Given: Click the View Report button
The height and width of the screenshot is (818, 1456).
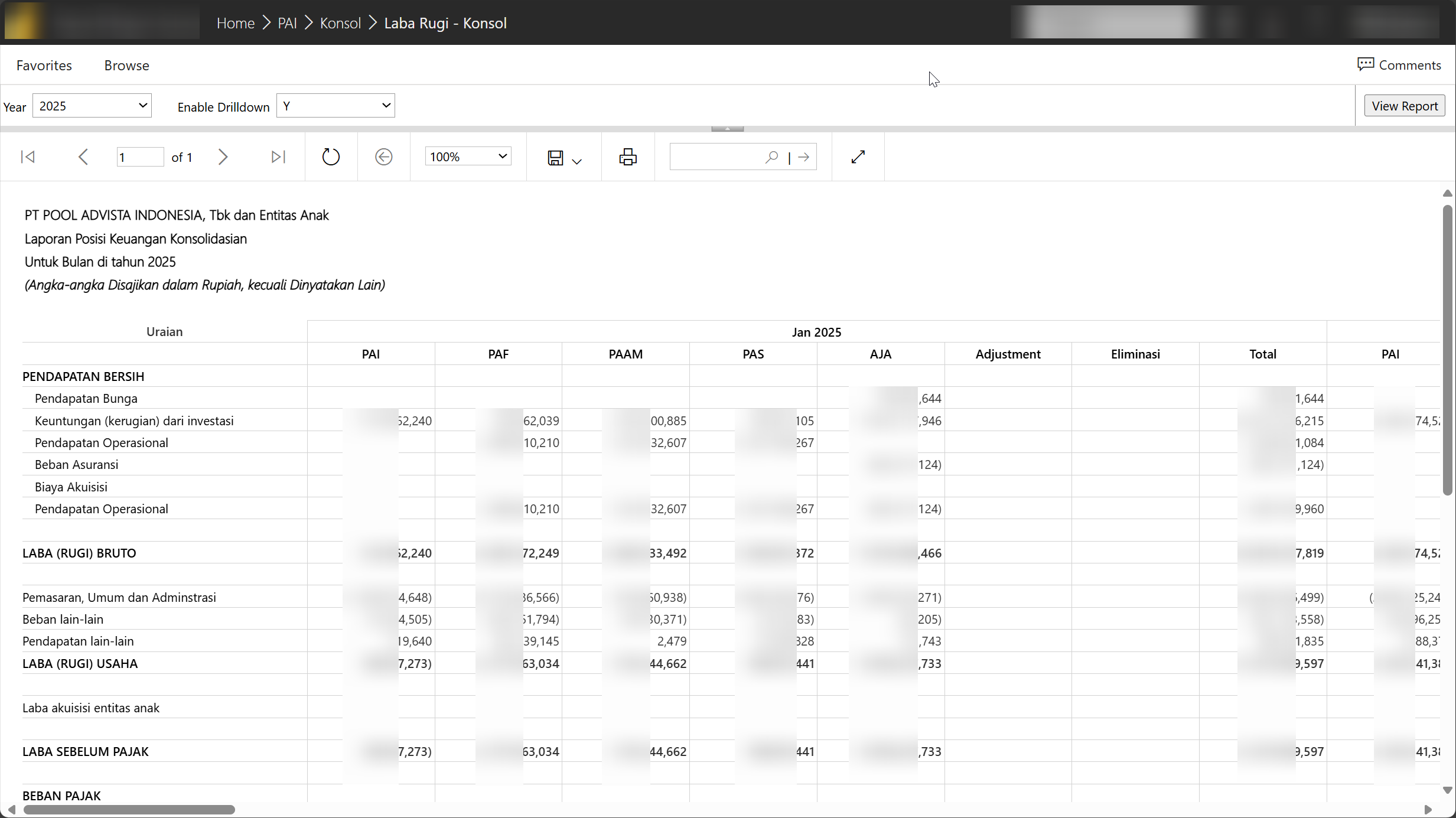Looking at the screenshot, I should [1404, 106].
